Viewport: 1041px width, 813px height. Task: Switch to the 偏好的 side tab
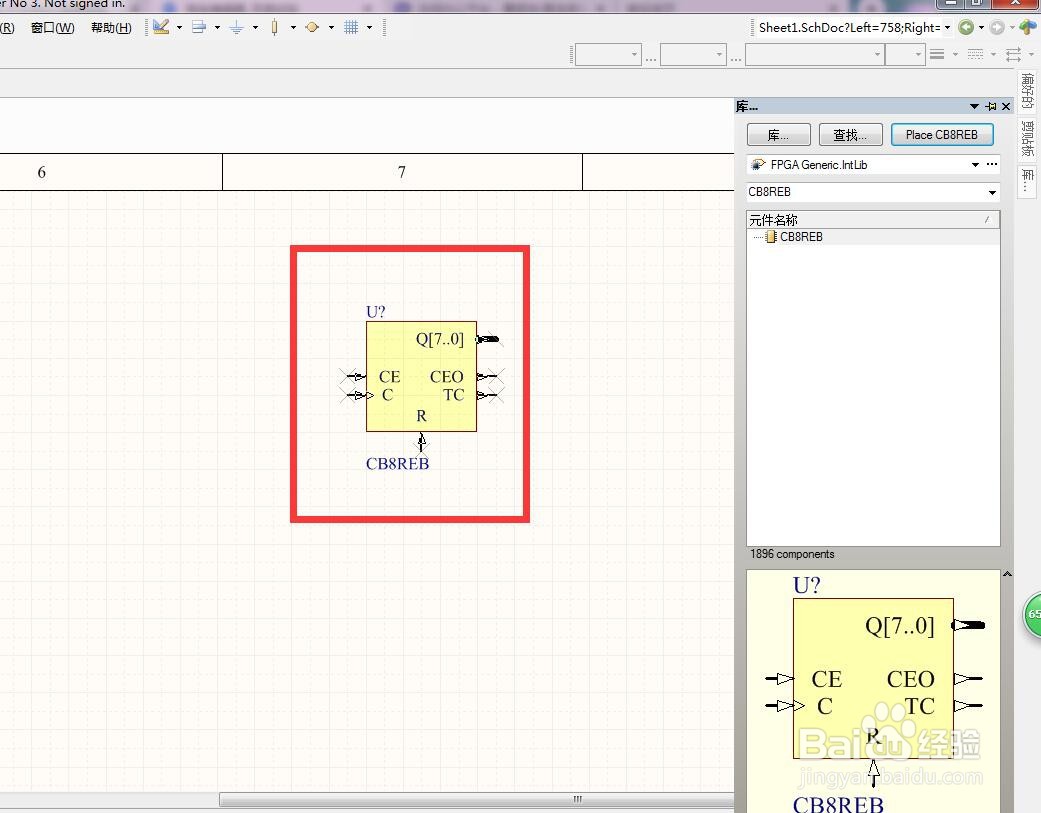[1027, 90]
